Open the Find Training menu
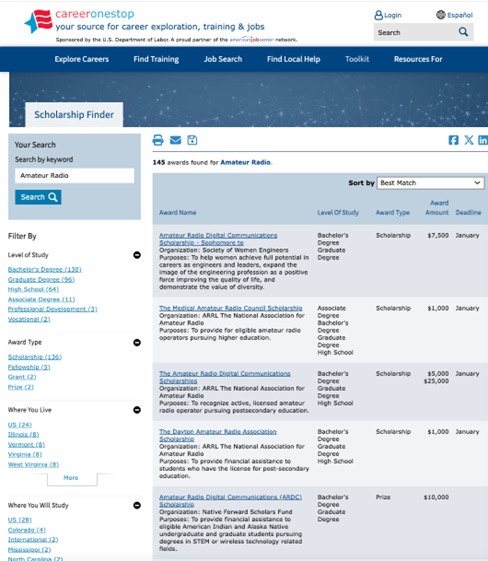 pyautogui.click(x=156, y=59)
